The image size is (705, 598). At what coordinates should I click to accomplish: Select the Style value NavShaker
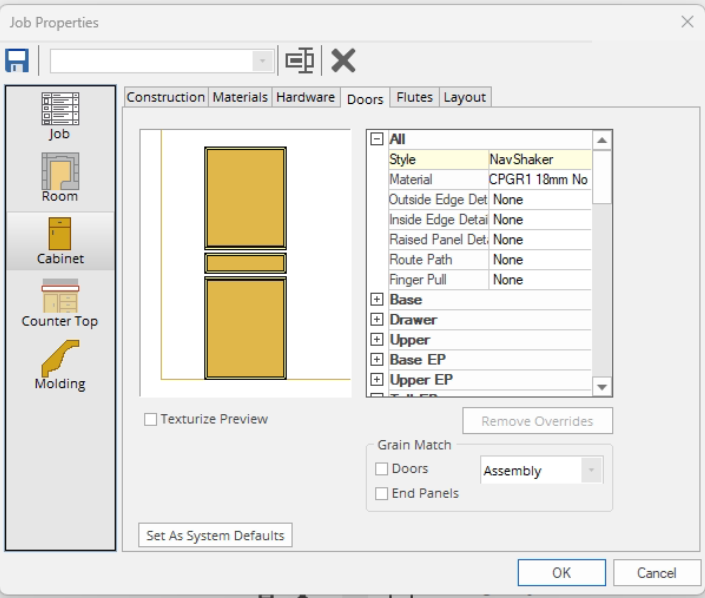pos(540,159)
